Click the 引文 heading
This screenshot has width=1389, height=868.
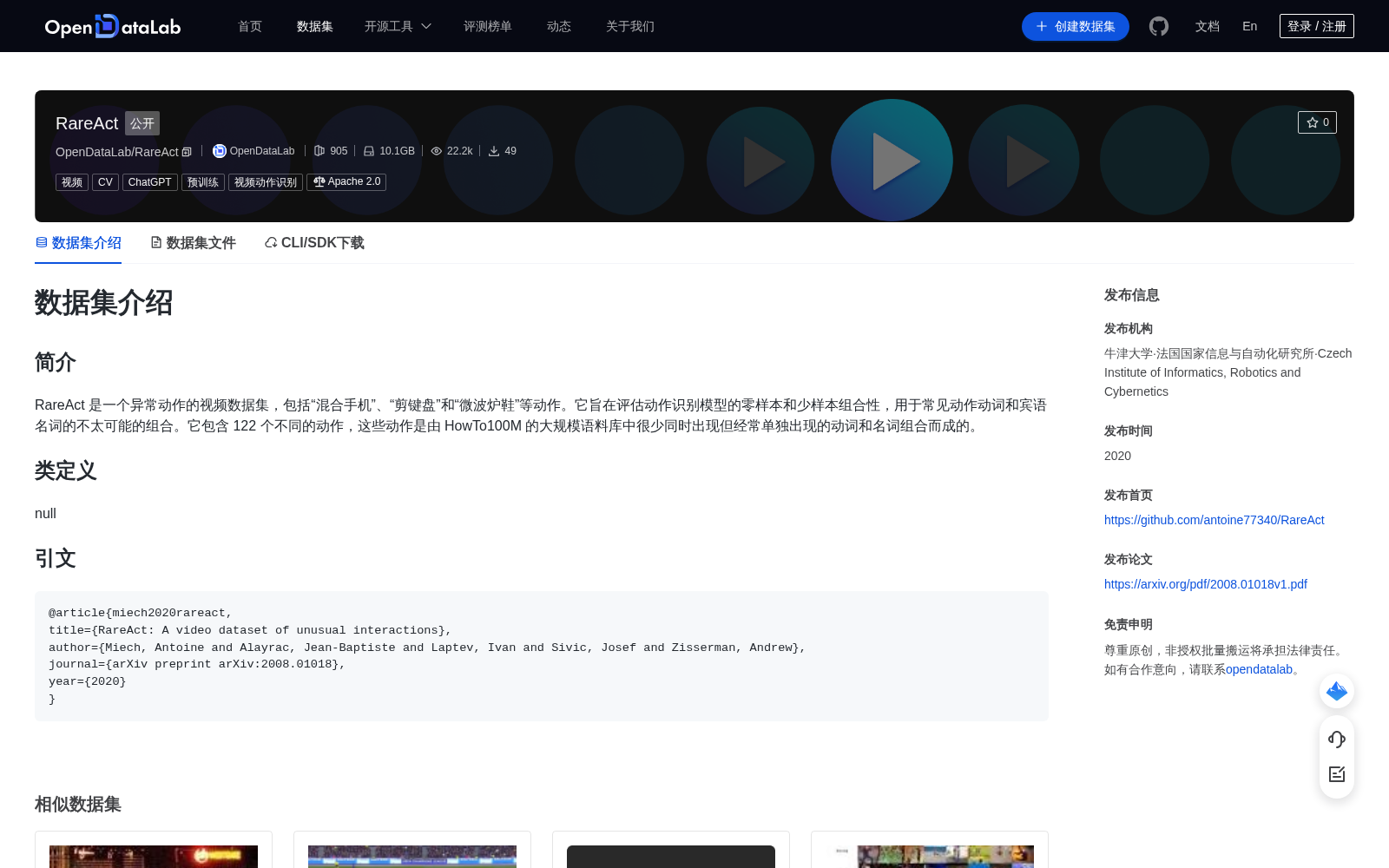pyautogui.click(x=56, y=558)
